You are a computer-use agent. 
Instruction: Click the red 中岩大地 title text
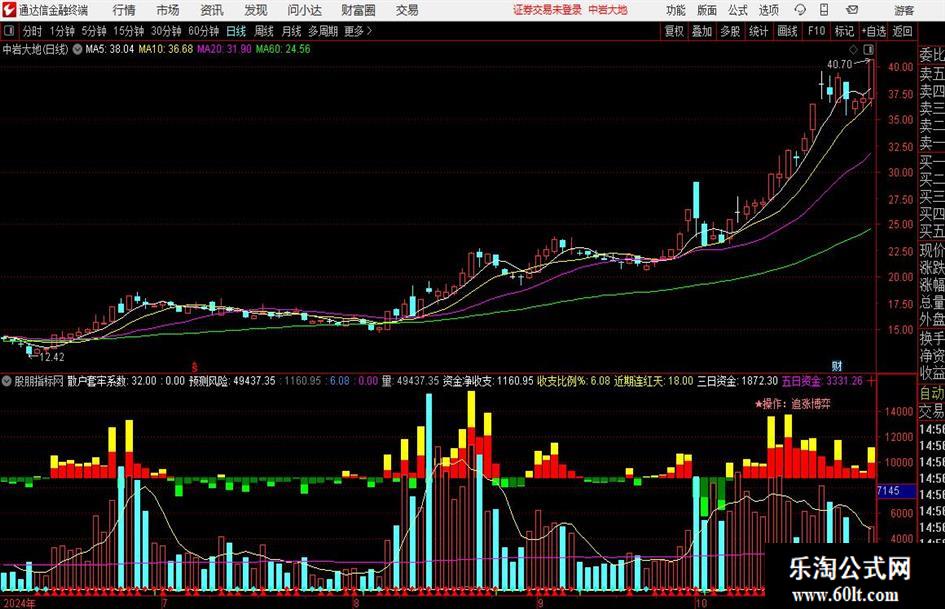click(608, 10)
